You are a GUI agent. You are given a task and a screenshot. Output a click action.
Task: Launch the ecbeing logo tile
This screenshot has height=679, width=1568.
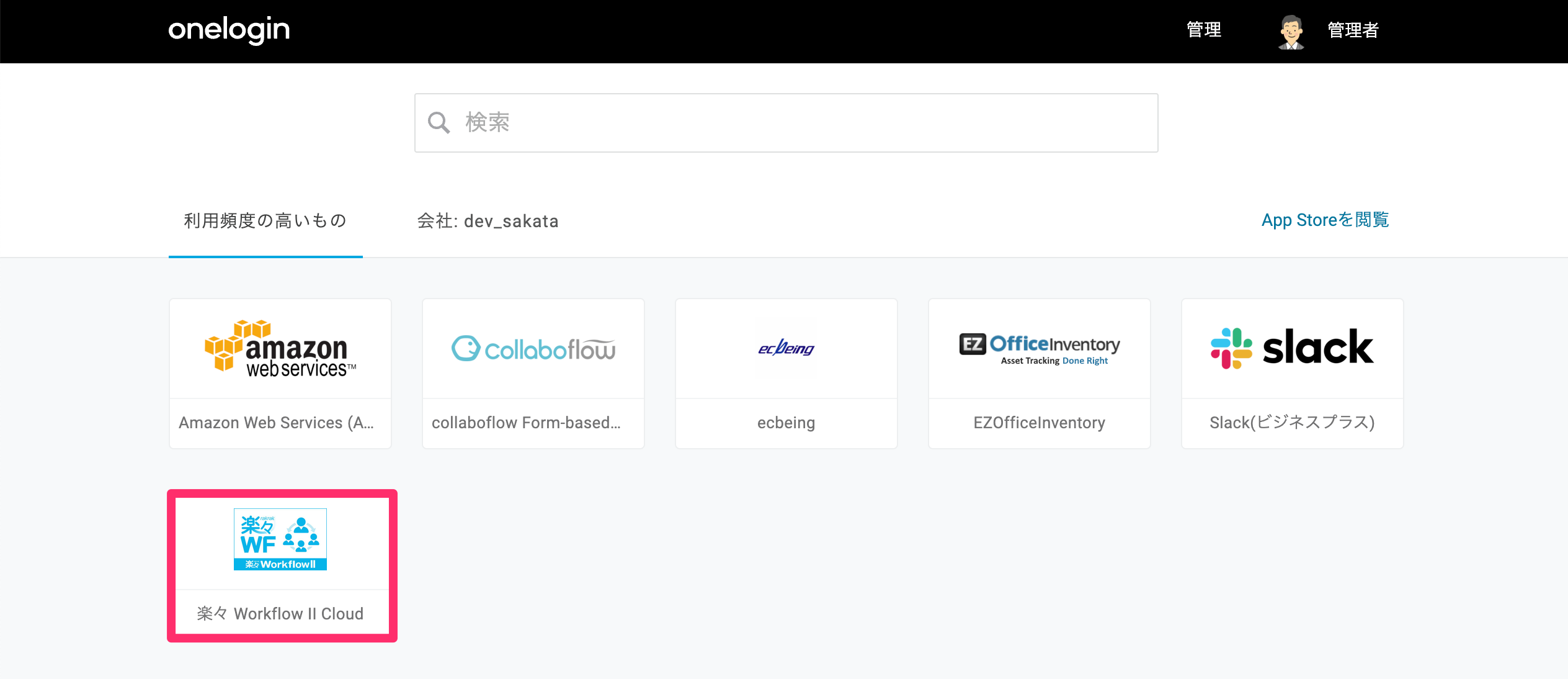(x=786, y=349)
